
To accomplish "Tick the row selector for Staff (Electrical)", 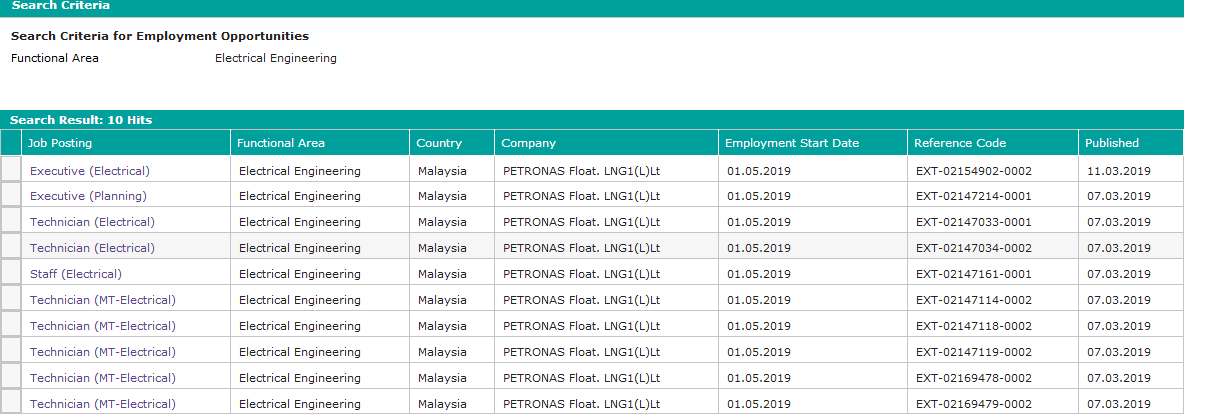I will [x=11, y=274].
